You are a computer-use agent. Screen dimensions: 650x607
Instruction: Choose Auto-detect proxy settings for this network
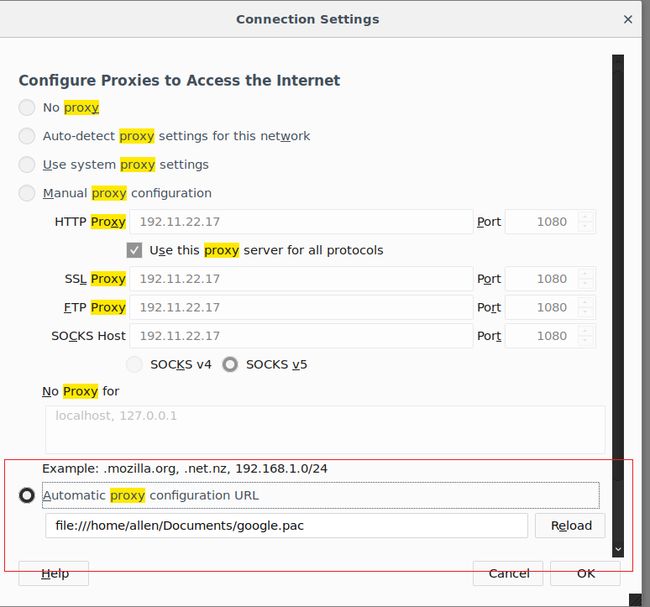coord(27,136)
